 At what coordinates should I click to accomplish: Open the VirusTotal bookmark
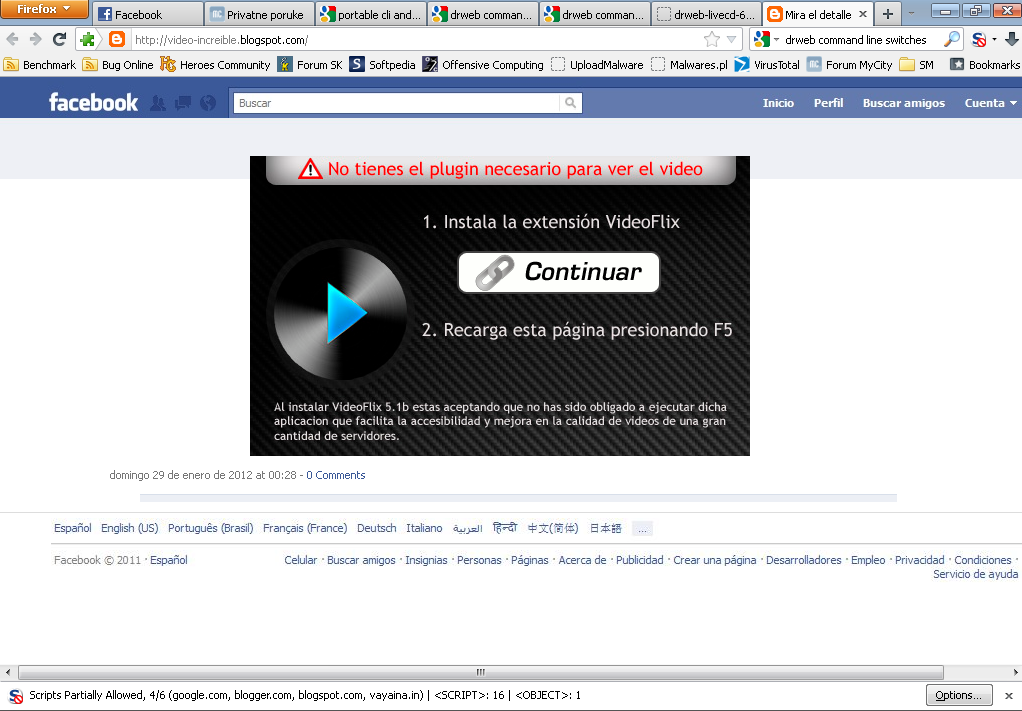tap(767, 65)
